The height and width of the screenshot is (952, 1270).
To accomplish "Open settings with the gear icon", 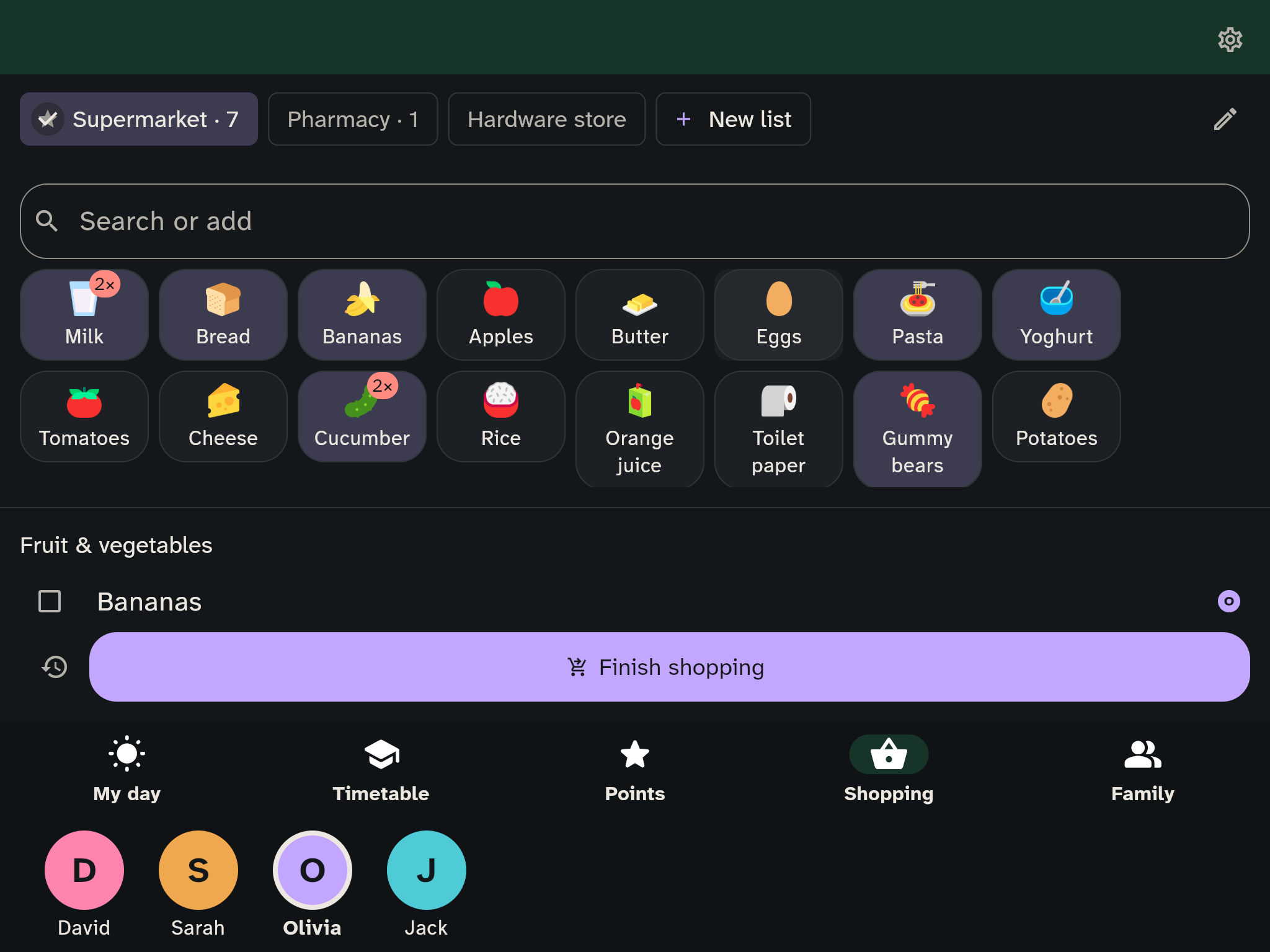I will (1230, 40).
